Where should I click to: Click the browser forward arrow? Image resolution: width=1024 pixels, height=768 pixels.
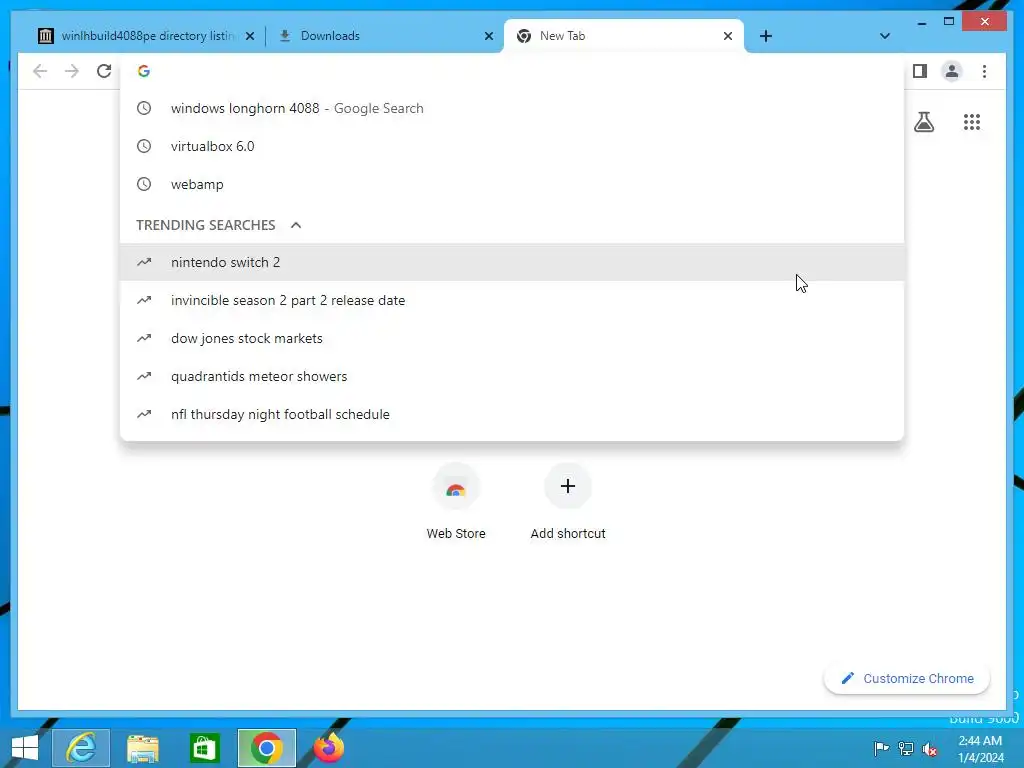[72, 71]
